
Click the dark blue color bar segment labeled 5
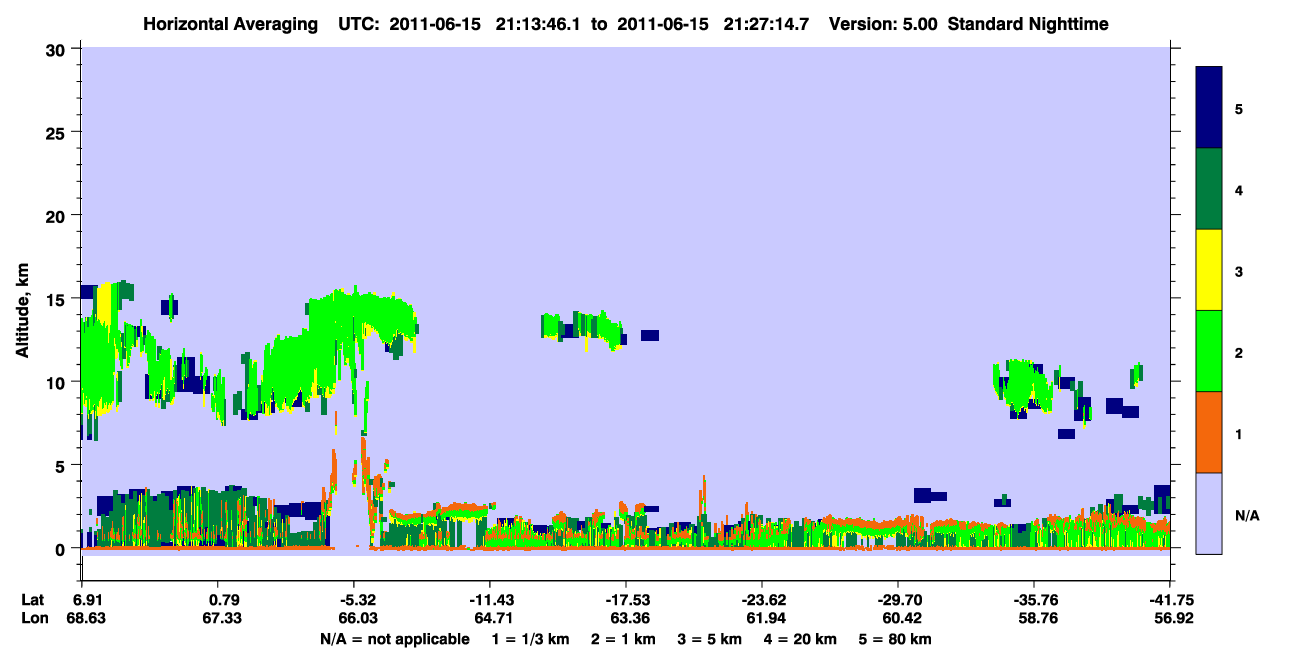1209,108
